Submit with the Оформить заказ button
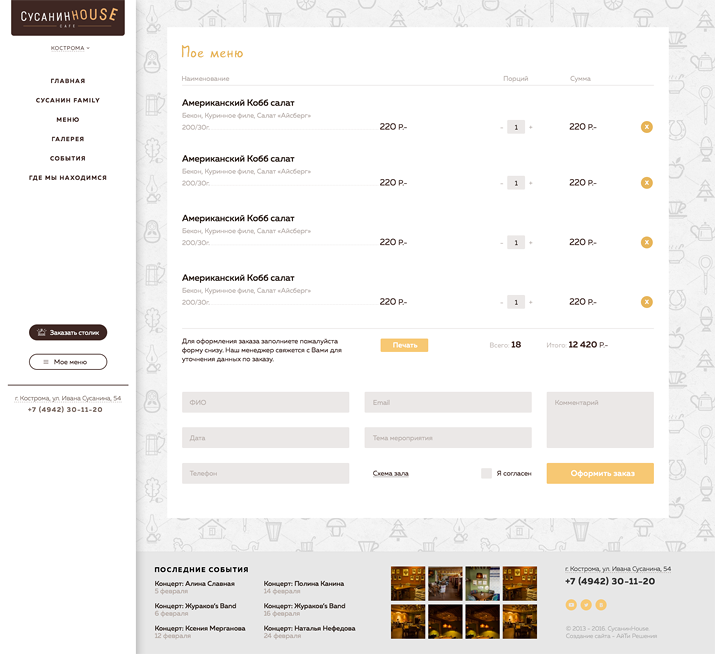The width and height of the screenshot is (715, 654). [600, 473]
